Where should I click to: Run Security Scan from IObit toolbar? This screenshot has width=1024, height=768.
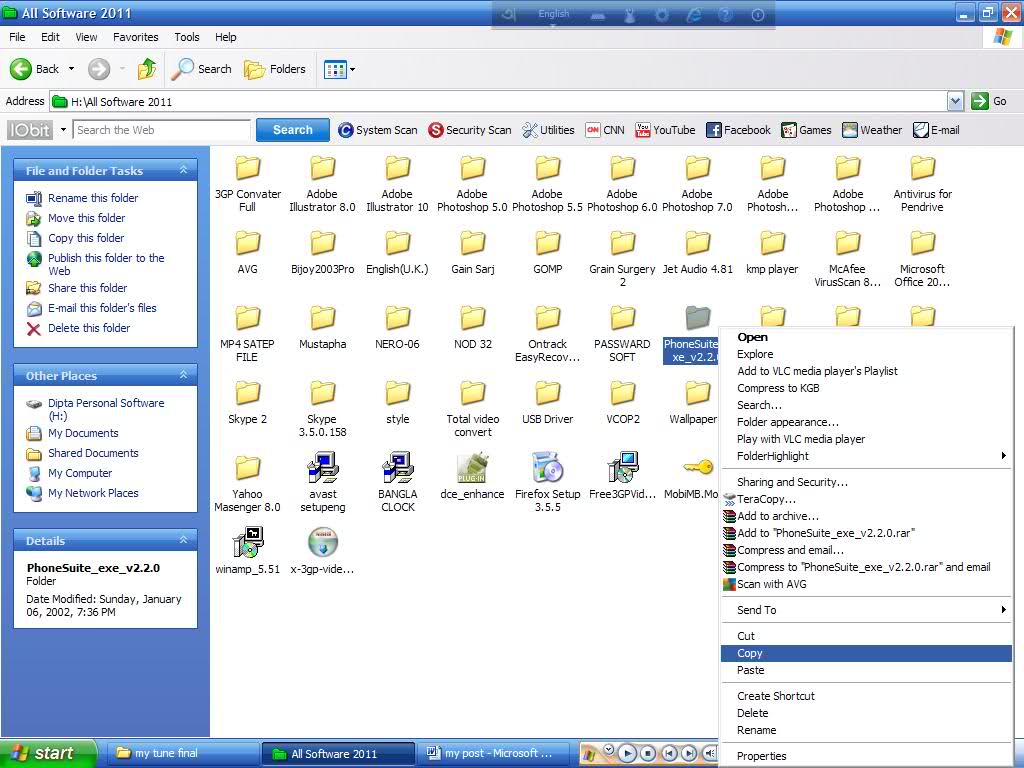coord(470,130)
